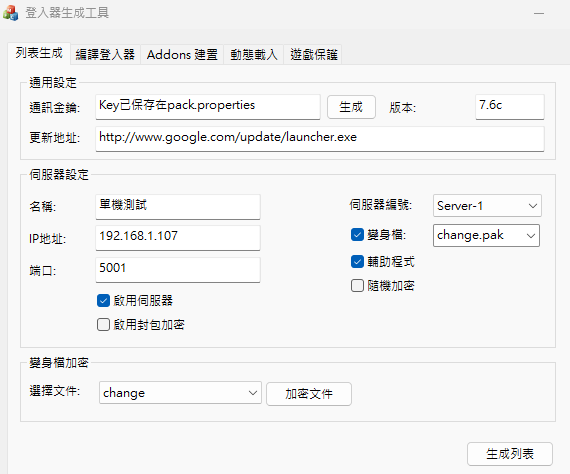570x474 pixels.
Task: Click the 生成列表 button
Action: (510, 454)
